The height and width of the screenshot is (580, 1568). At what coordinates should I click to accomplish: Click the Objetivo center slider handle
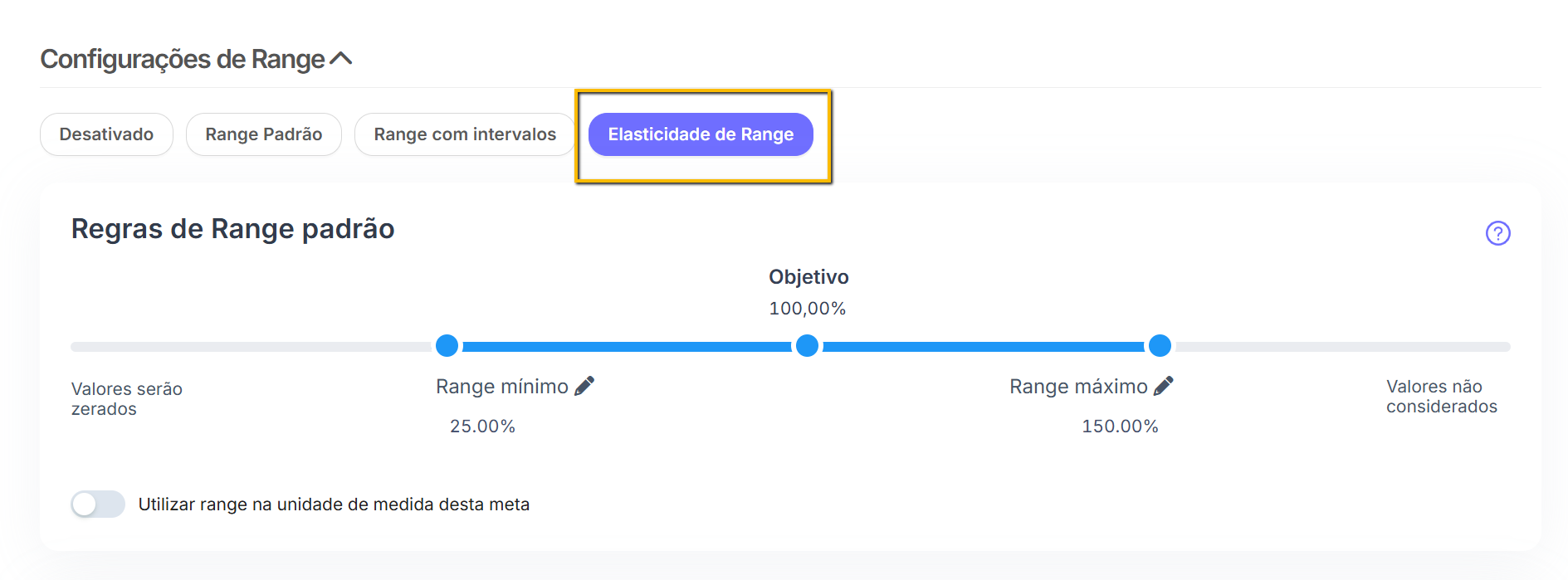(807, 345)
